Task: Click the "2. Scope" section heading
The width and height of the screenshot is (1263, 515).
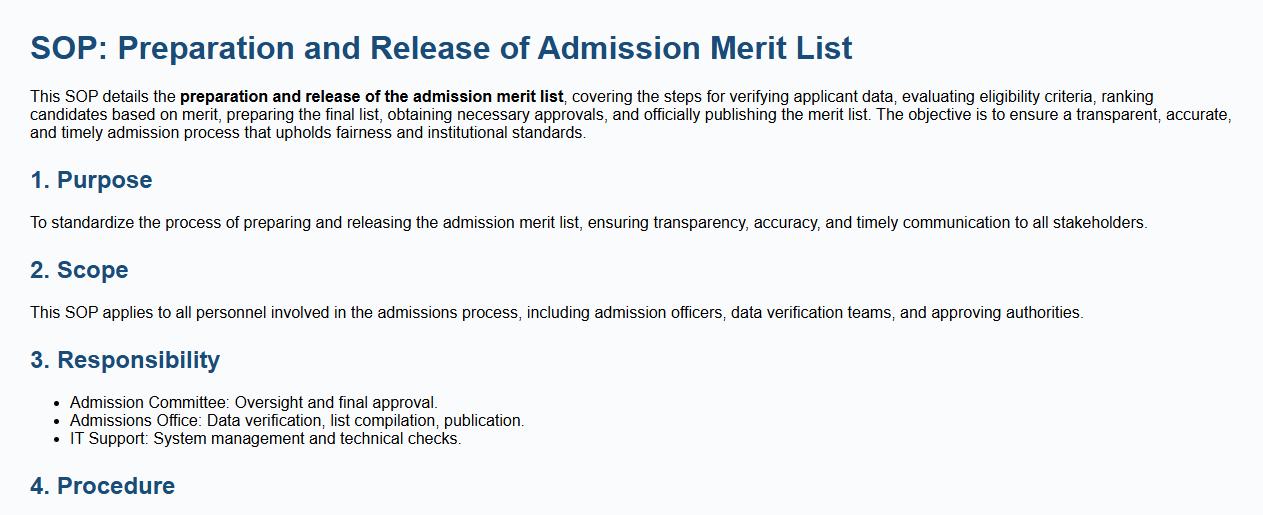Action: click(x=79, y=270)
